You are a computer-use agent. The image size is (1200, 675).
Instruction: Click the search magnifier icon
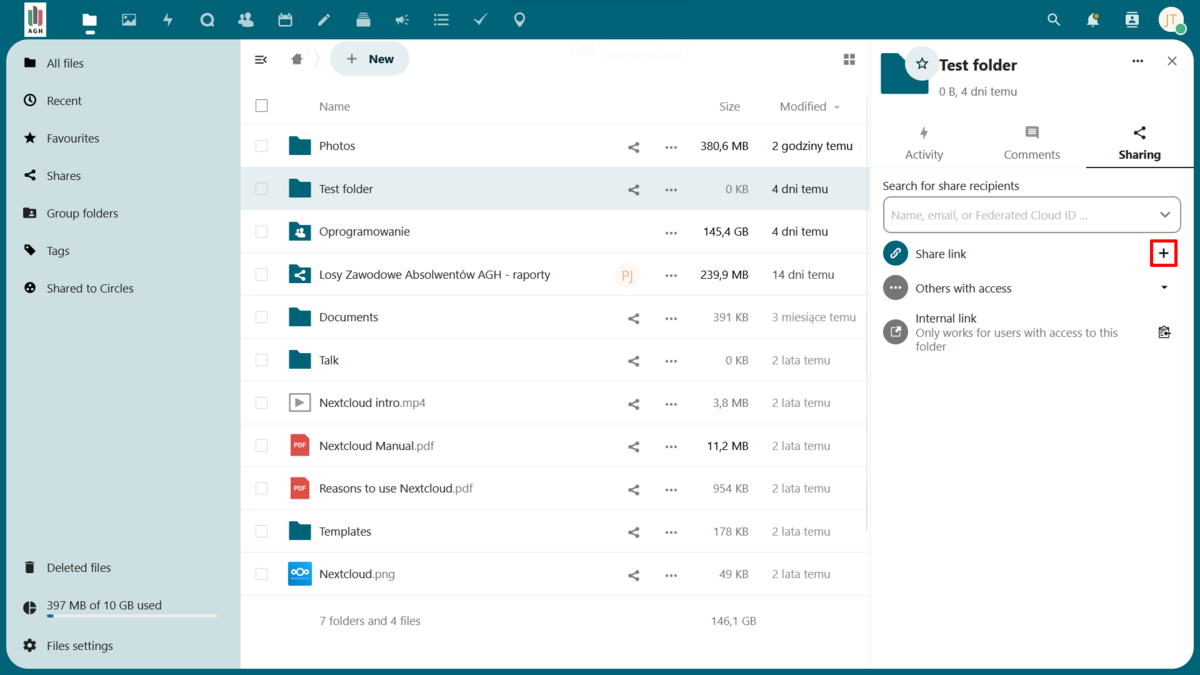(x=1053, y=20)
